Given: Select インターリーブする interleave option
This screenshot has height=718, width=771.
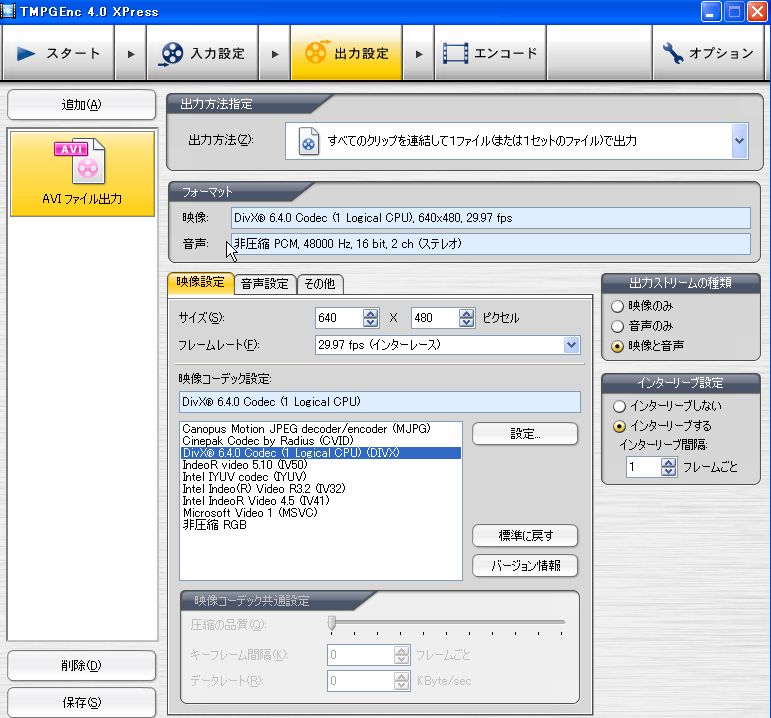Looking at the screenshot, I should (x=620, y=426).
